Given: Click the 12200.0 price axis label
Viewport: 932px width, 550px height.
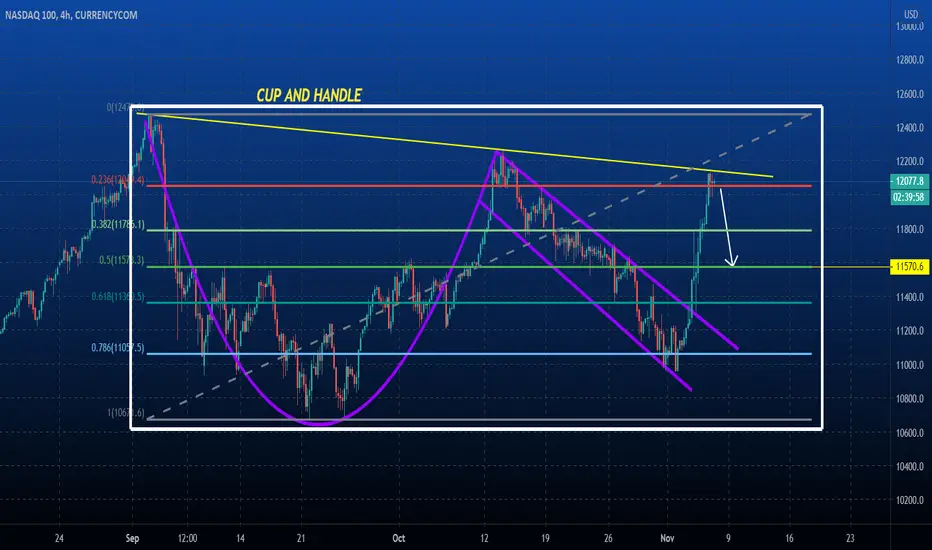Looking at the screenshot, I should tap(910, 161).
